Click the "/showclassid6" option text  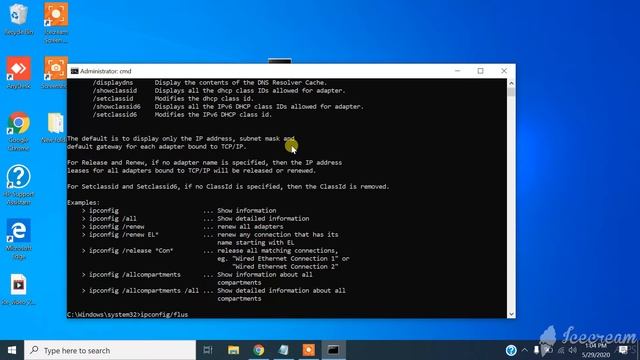tap(116, 107)
